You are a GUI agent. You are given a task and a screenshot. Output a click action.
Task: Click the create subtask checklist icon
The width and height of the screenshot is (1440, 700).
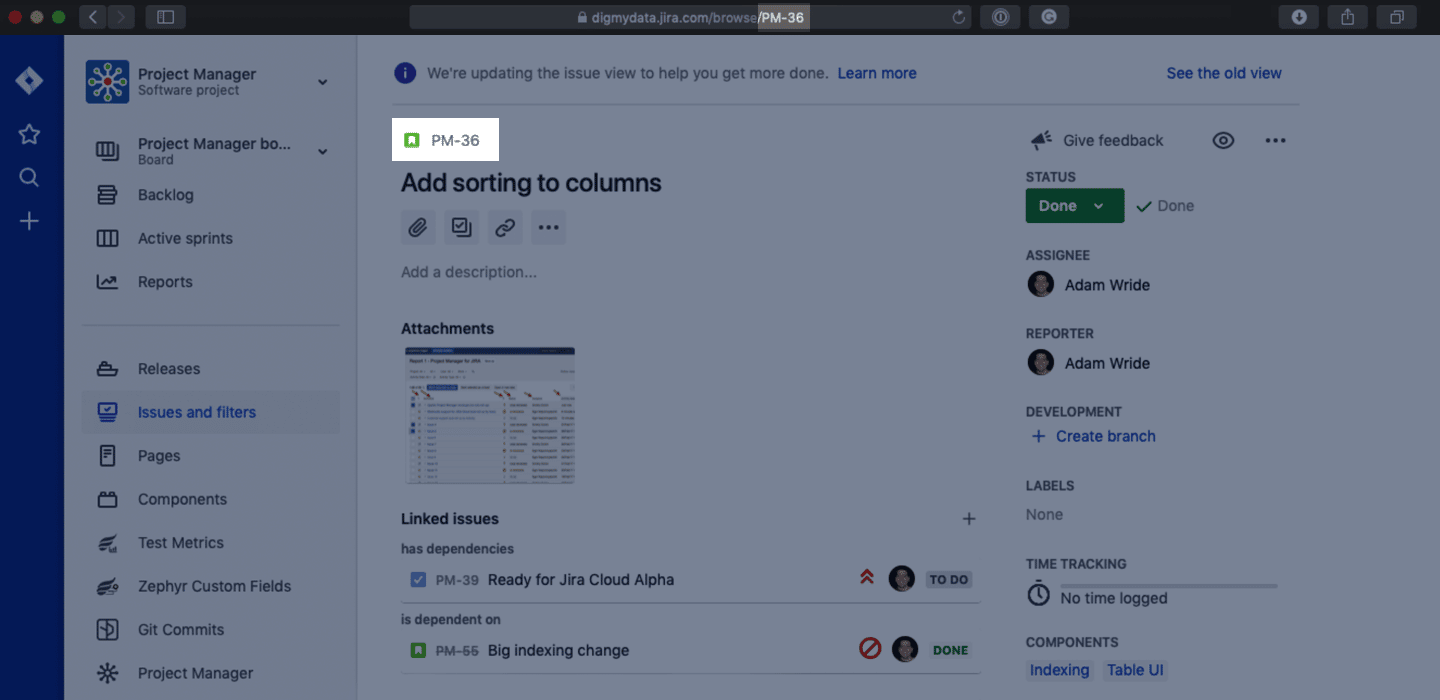[461, 227]
